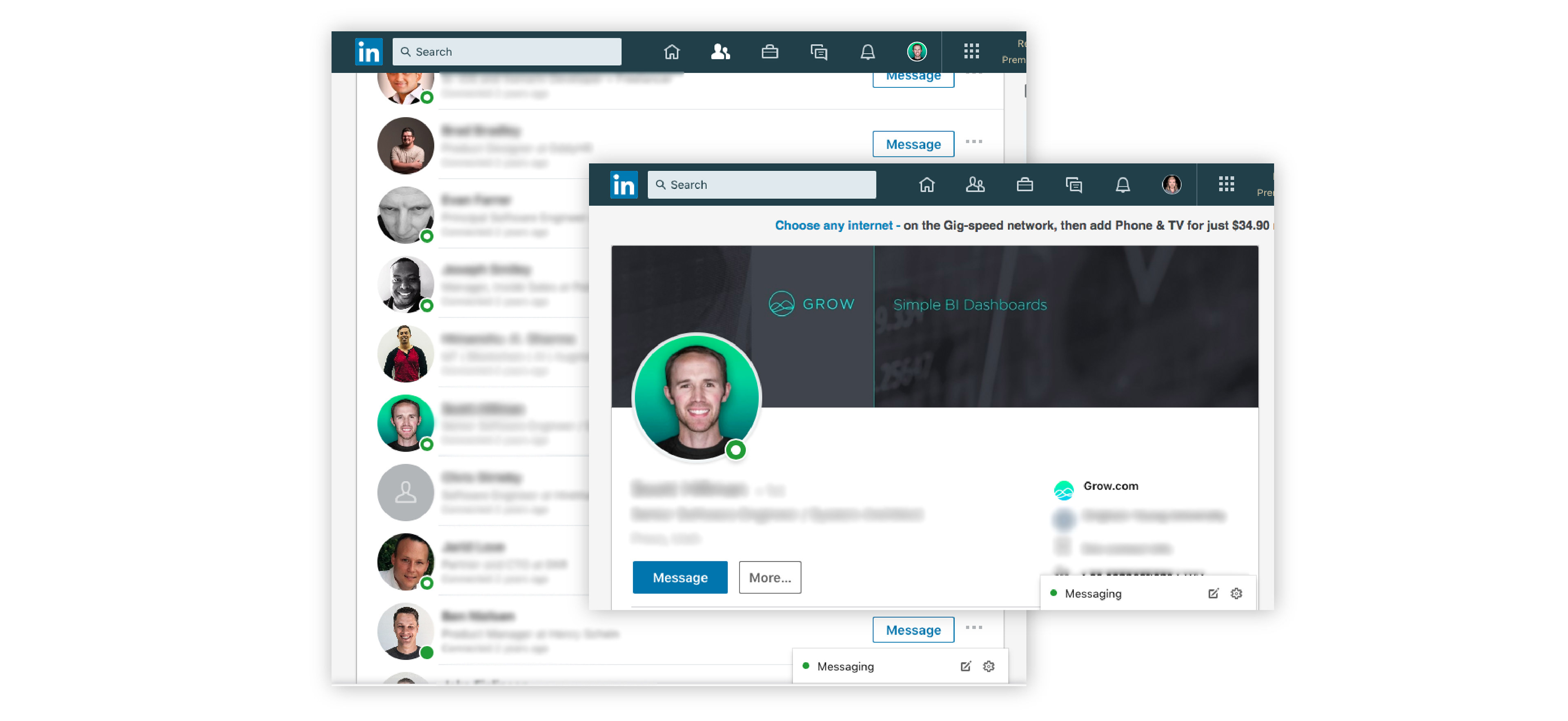Click 'Simple BI Dashboards' banner text
The image size is (1568, 721).
point(970,304)
